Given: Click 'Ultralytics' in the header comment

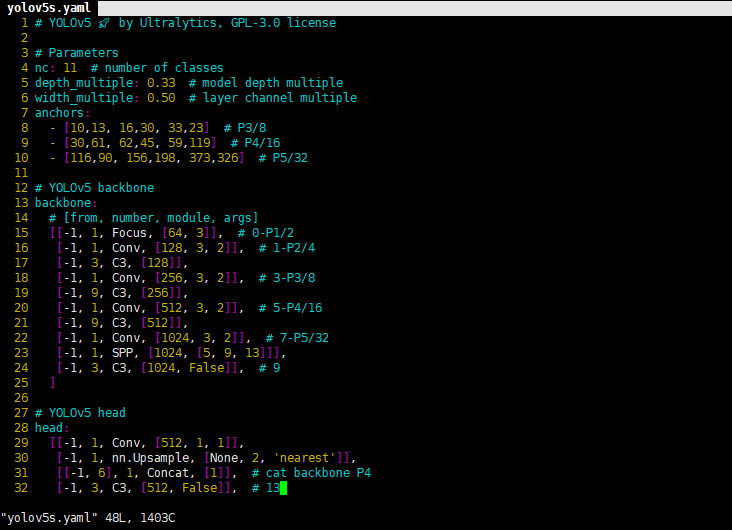Looking at the screenshot, I should 178,23.
